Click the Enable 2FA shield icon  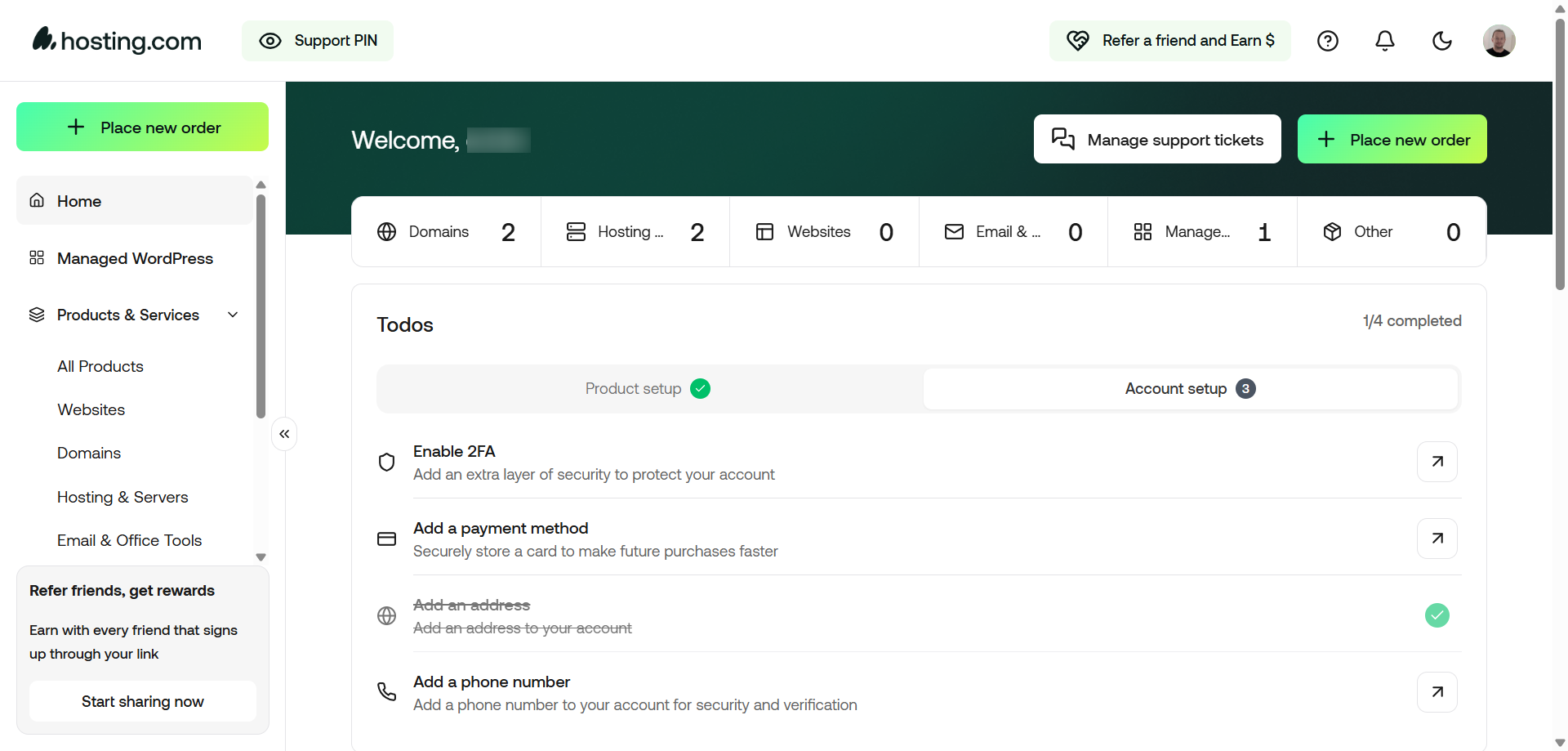pyautogui.click(x=387, y=462)
